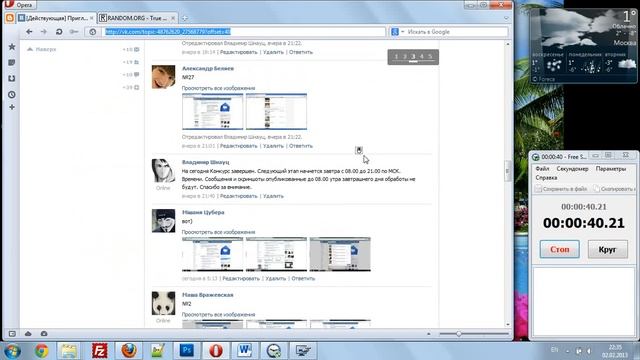Reload the current page

59,31
